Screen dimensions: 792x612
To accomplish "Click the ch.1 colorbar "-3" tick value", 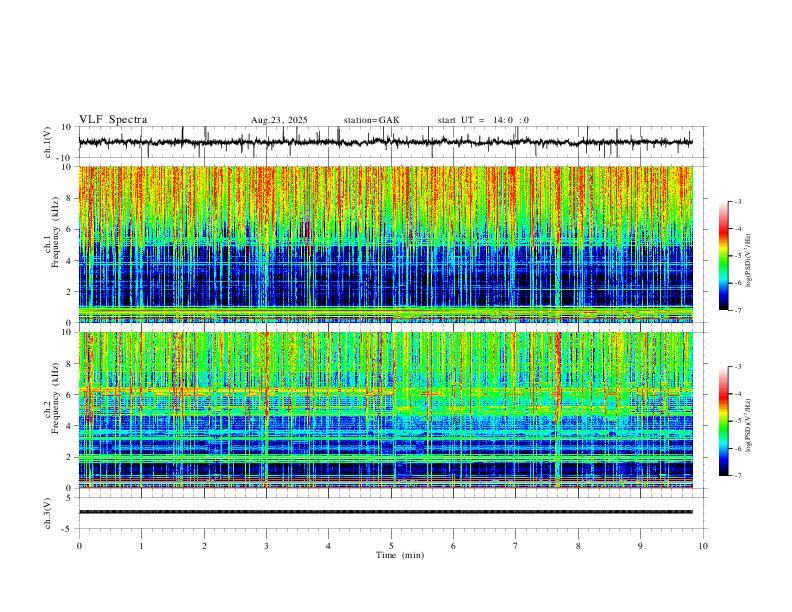I will [738, 201].
